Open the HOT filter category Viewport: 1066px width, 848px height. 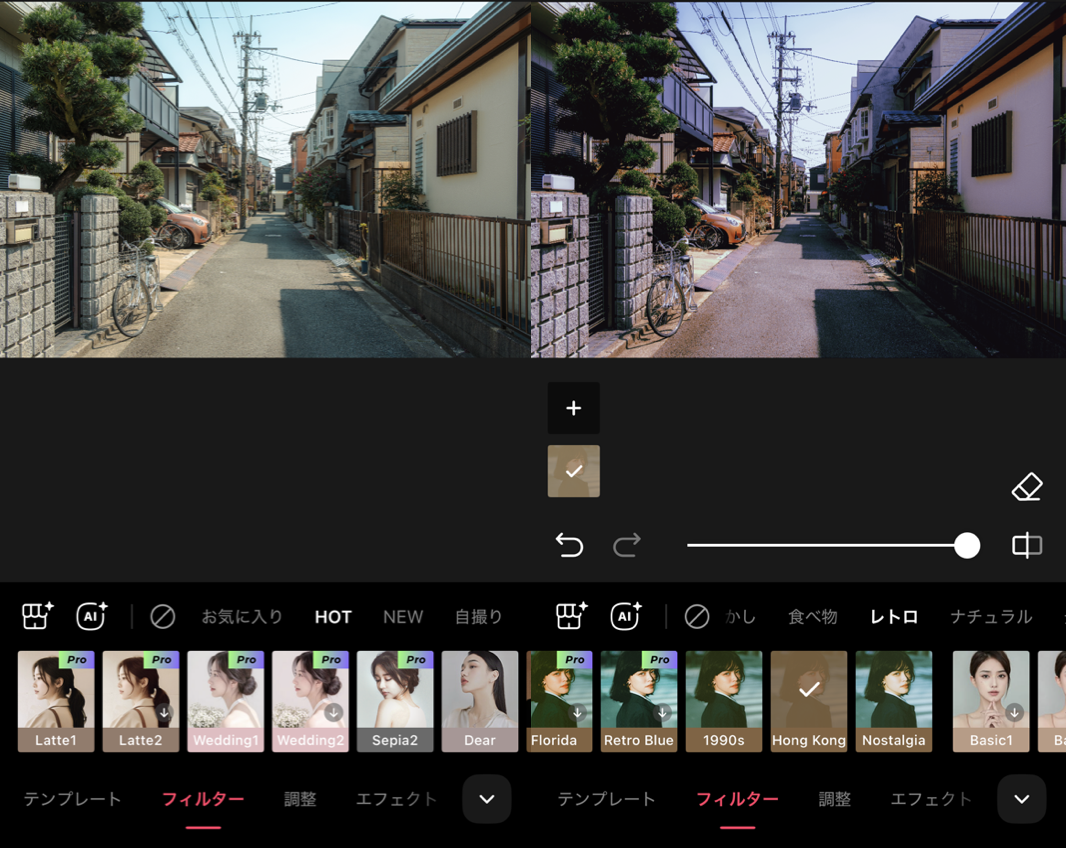point(332,617)
